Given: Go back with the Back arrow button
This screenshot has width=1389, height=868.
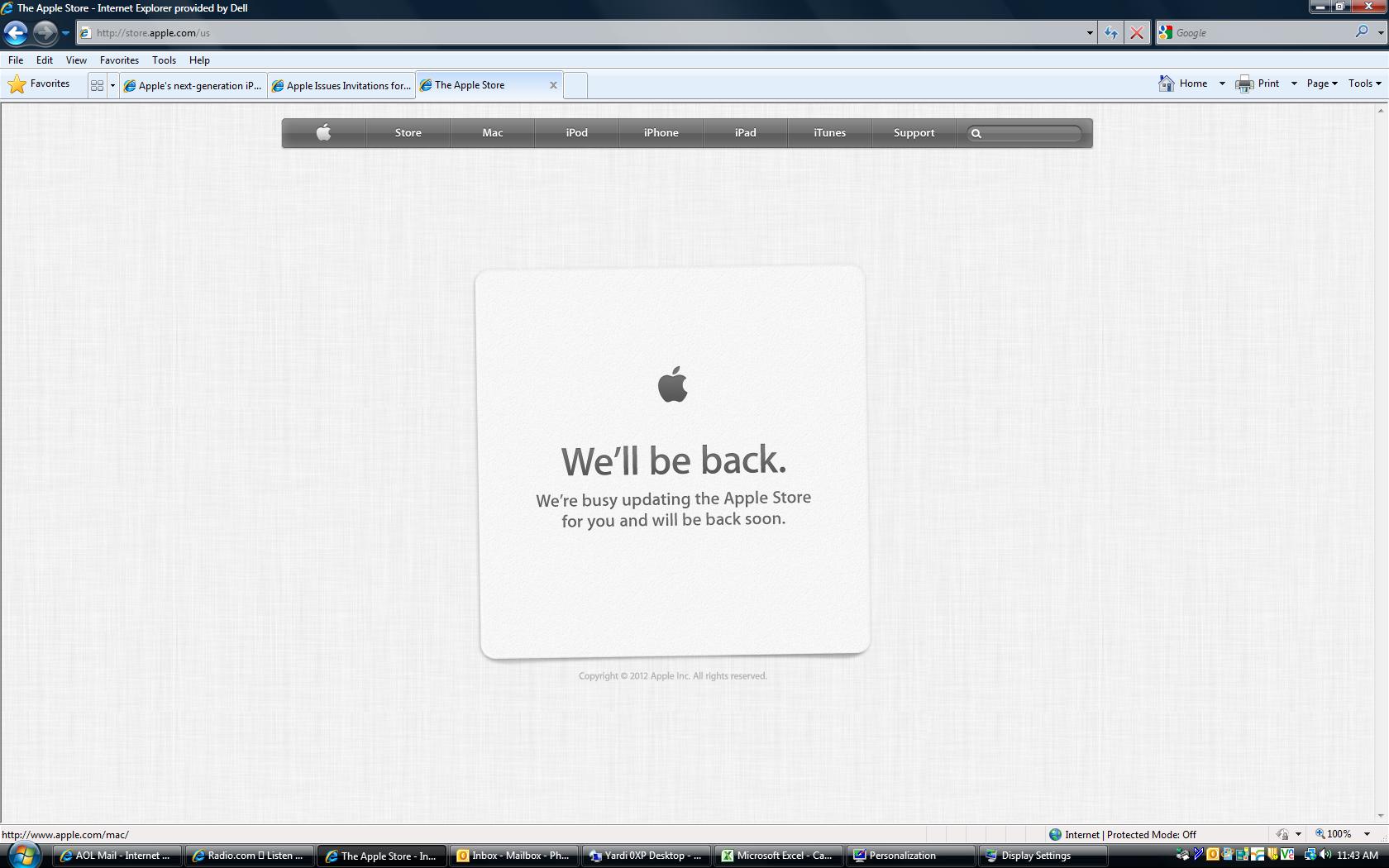Looking at the screenshot, I should [x=16, y=33].
